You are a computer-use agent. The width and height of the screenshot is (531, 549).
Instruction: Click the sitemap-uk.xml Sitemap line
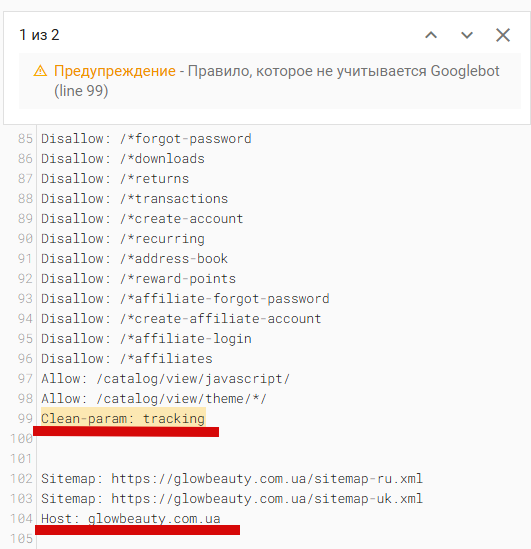pyautogui.click(x=232, y=499)
